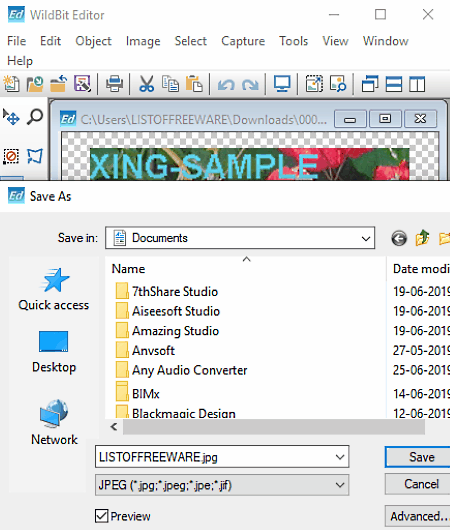Click the Redo arrow icon
Image resolution: width=450 pixels, height=530 pixels.
pyautogui.click(x=250, y=85)
